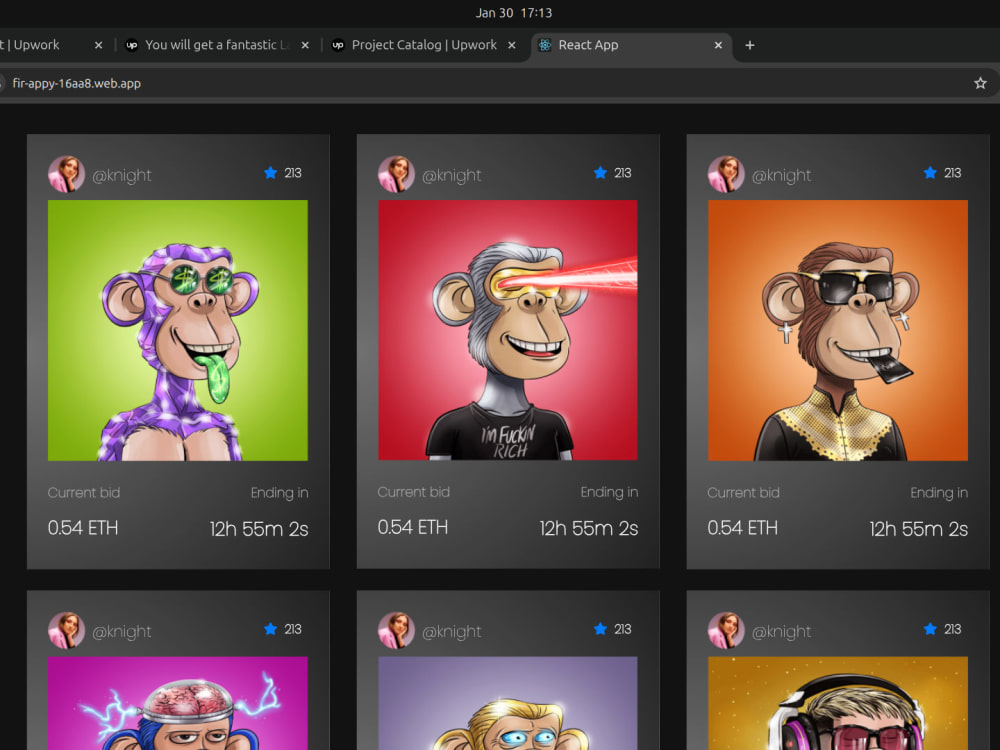Open the 'You will get a fantastic' tab
Screen dimensions: 1000x750
click(x=217, y=45)
